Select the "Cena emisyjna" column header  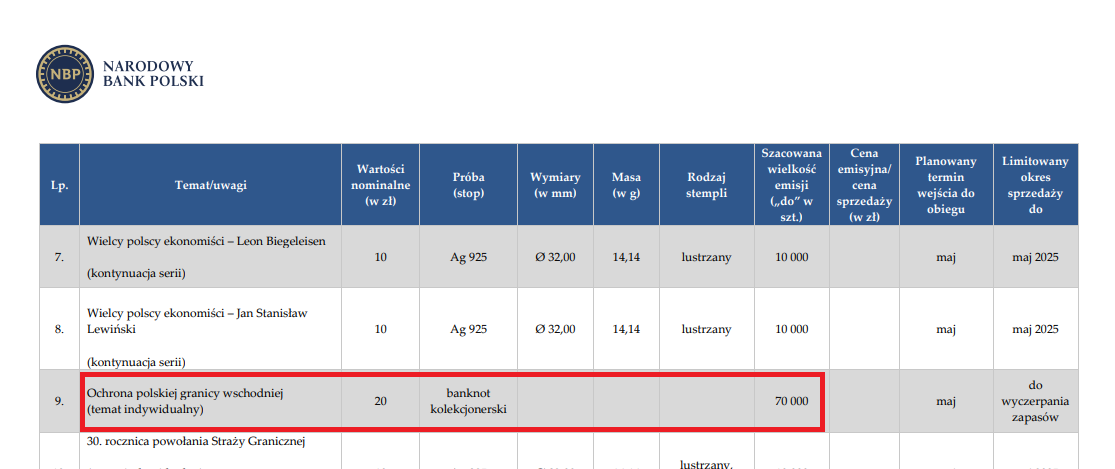[864, 185]
